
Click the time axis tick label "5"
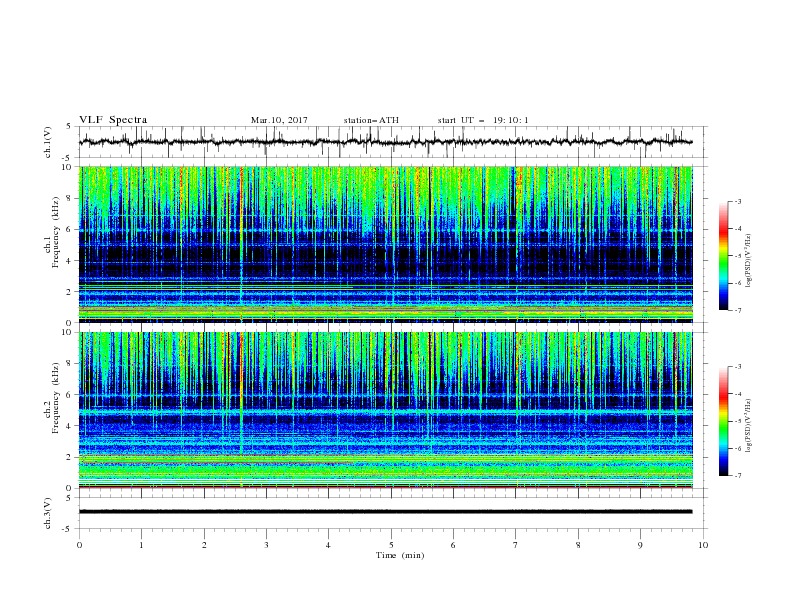391,545
